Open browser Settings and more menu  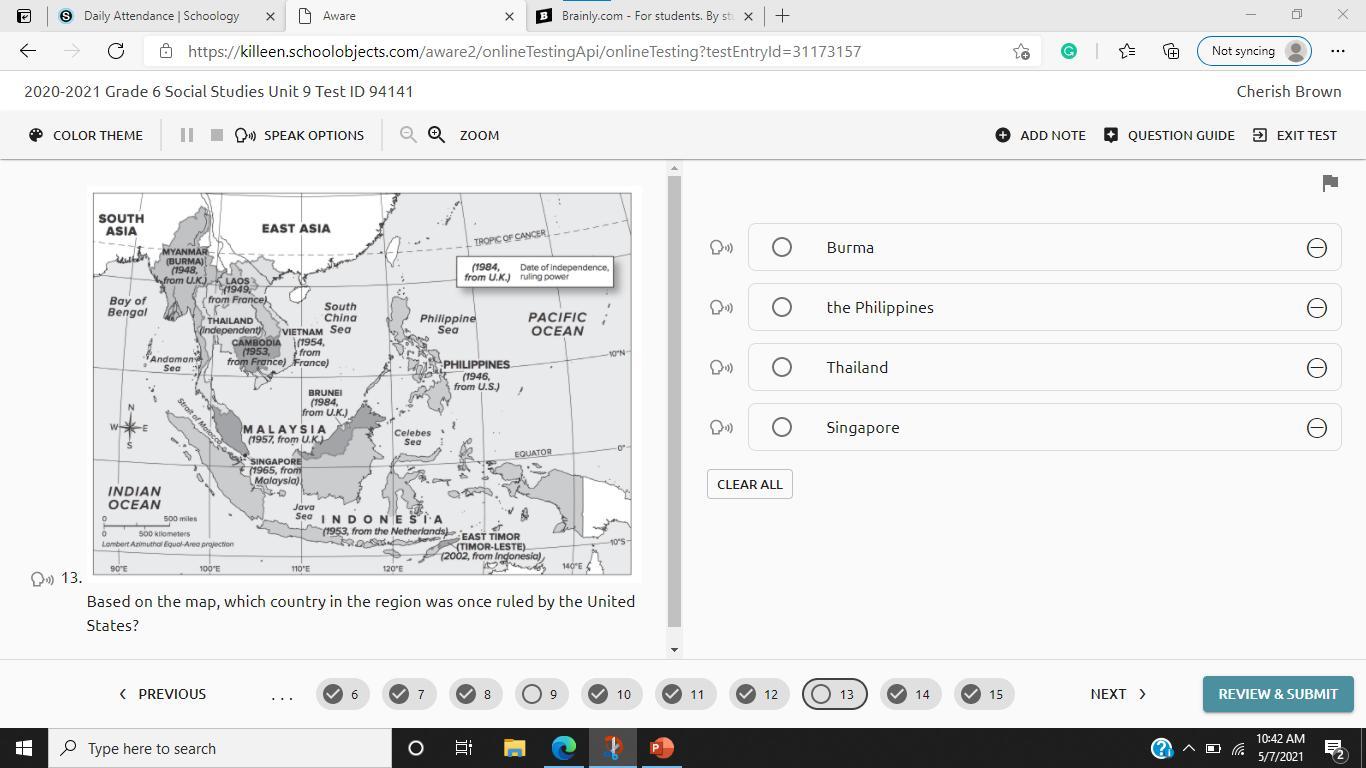pos(1338,51)
